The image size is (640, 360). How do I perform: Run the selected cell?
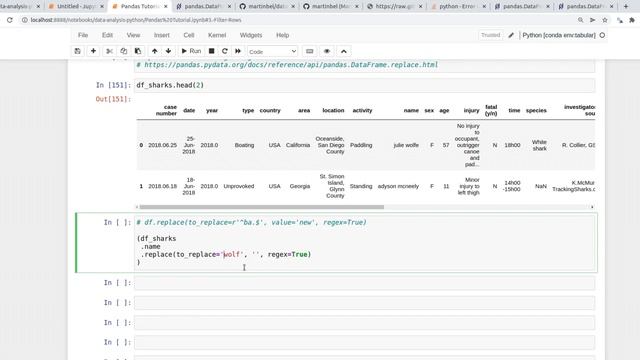[191, 51]
